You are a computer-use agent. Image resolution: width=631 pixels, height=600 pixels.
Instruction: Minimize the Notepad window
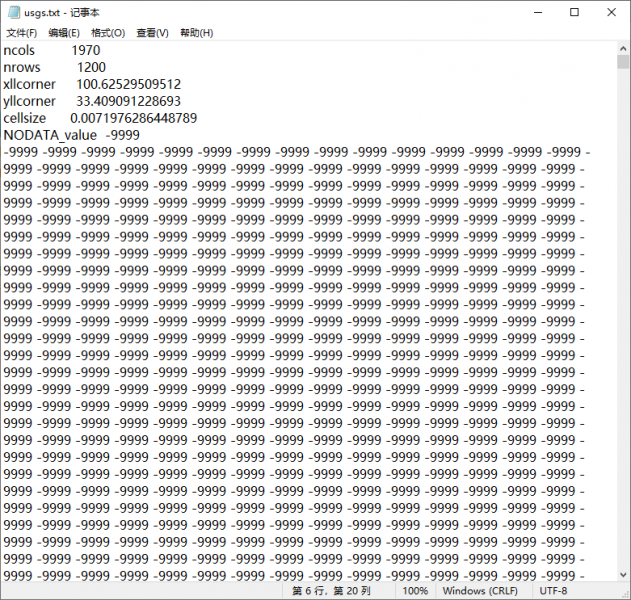coord(532,12)
